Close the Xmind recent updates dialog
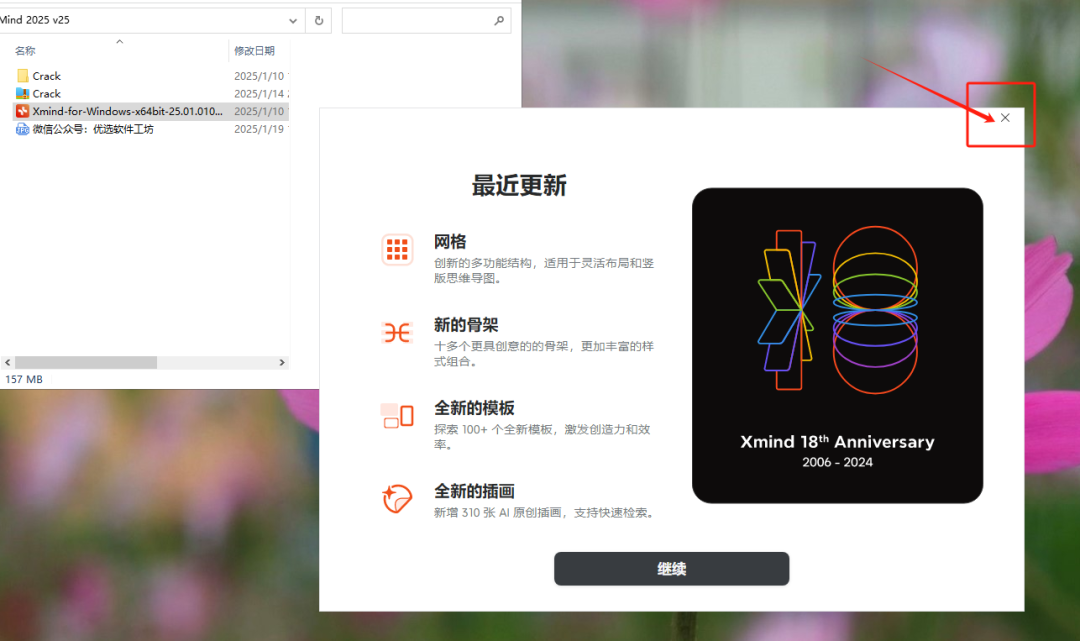Image resolution: width=1080 pixels, height=641 pixels. click(1005, 118)
